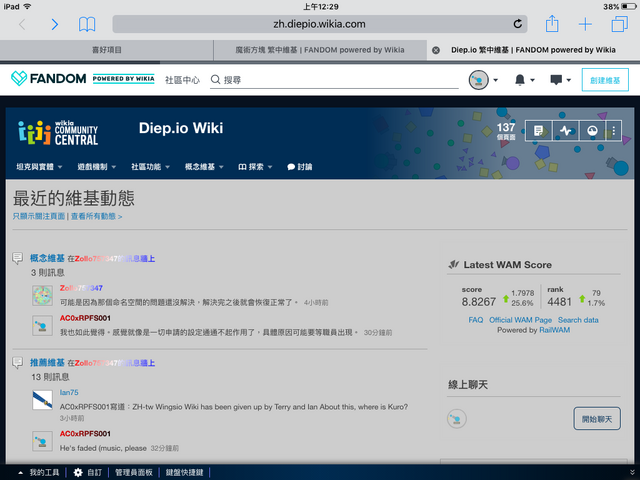Viewport: 640px width, 480px height.
Task: Click the 30分鐘前 timestamp
Action: tap(378, 333)
